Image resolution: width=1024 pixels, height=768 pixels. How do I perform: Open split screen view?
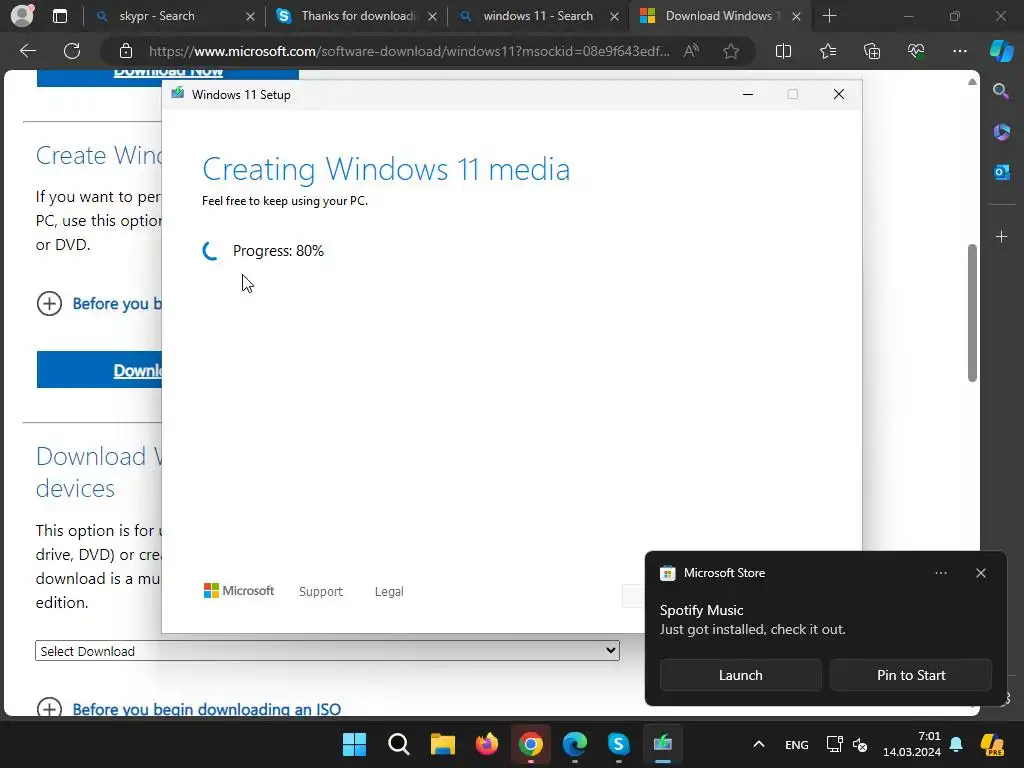(x=783, y=51)
